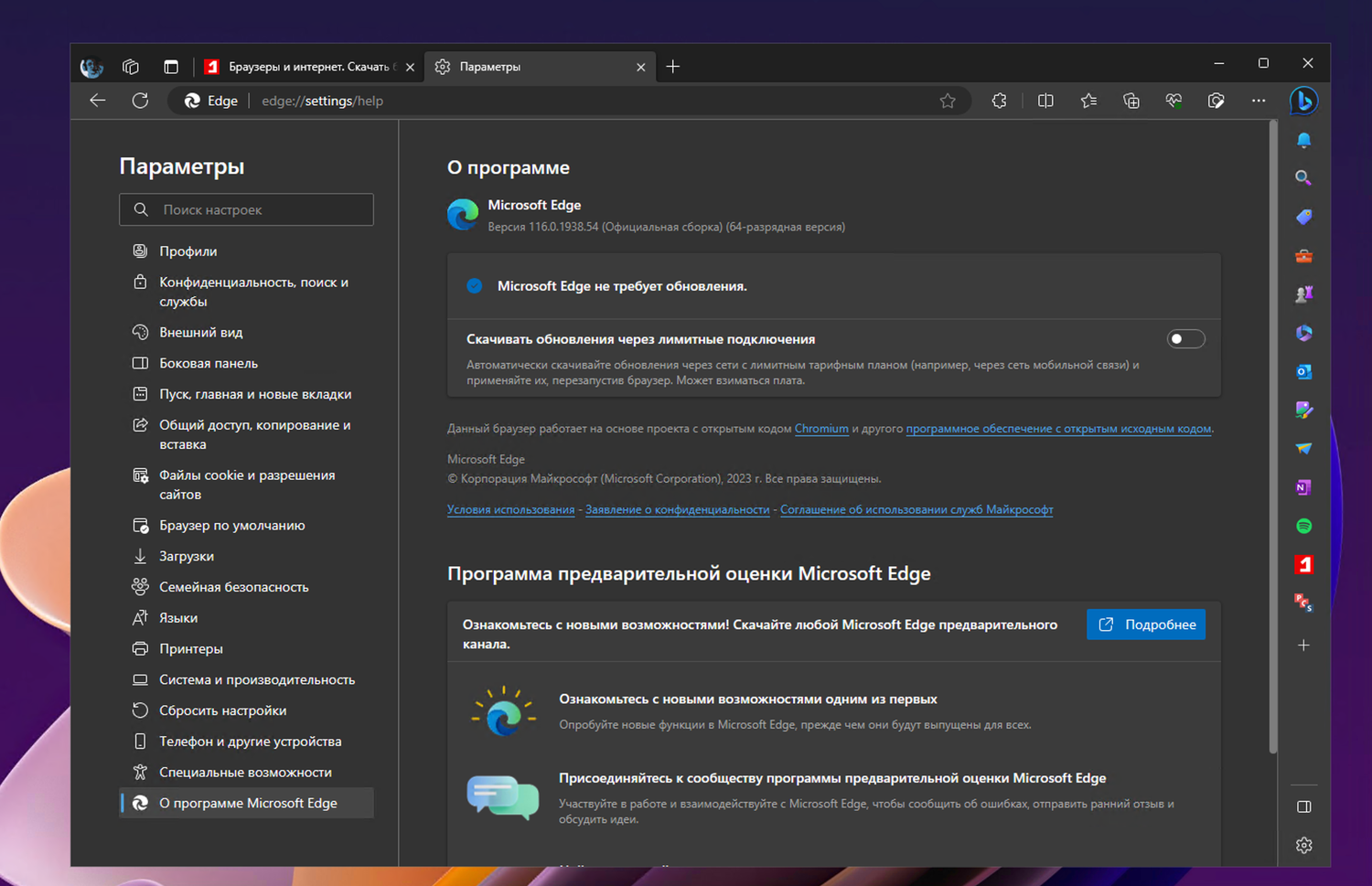This screenshot has width=1372, height=886.
Task: Add this page to favorites with the star icon
Action: click(x=948, y=101)
